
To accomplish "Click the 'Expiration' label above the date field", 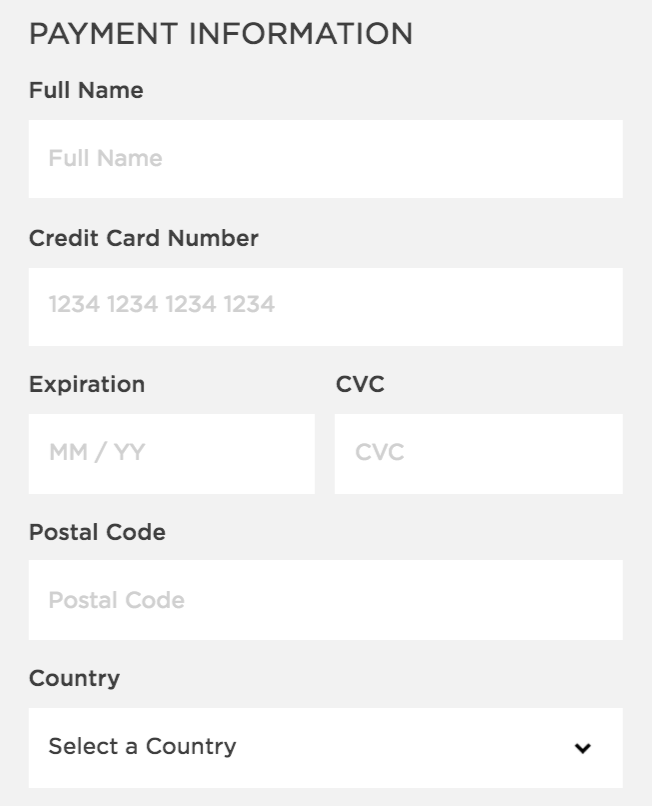I will pos(87,385).
